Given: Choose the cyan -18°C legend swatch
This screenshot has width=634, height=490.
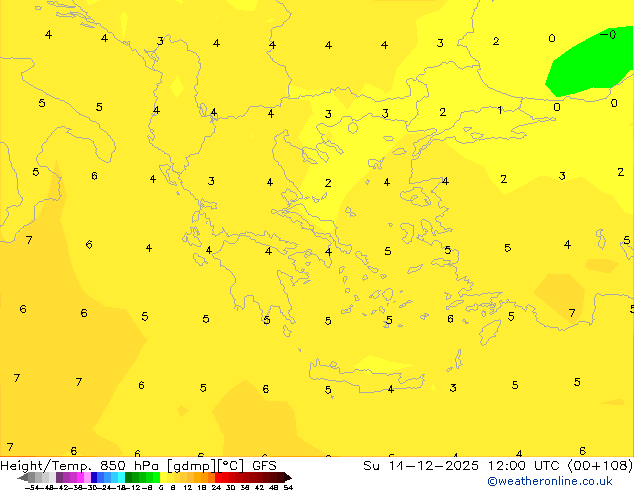Looking at the screenshot, I should point(121,477).
